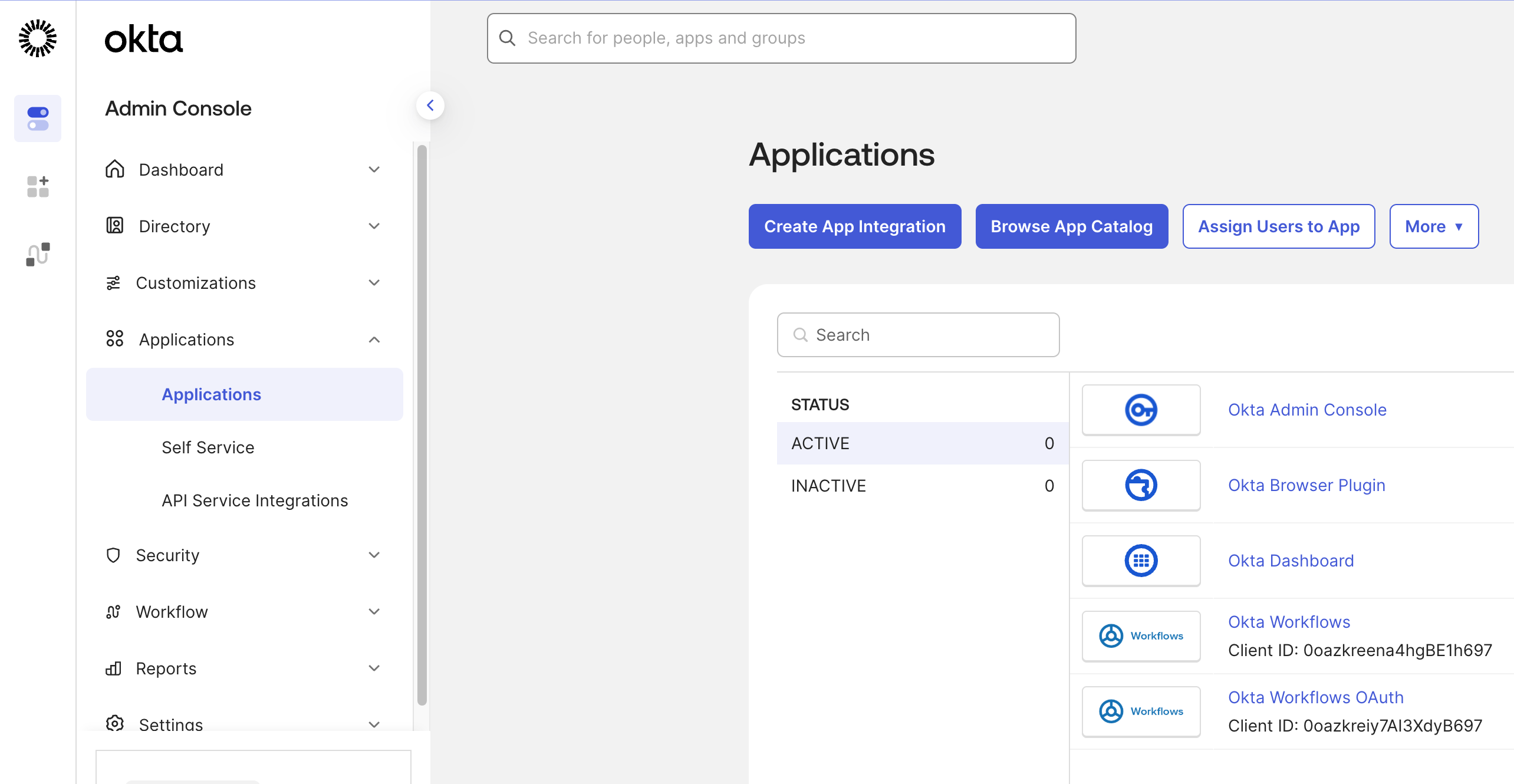This screenshot has height=784, width=1514.
Task: Click the Okta Admin Console app logo
Action: pyautogui.click(x=1141, y=410)
